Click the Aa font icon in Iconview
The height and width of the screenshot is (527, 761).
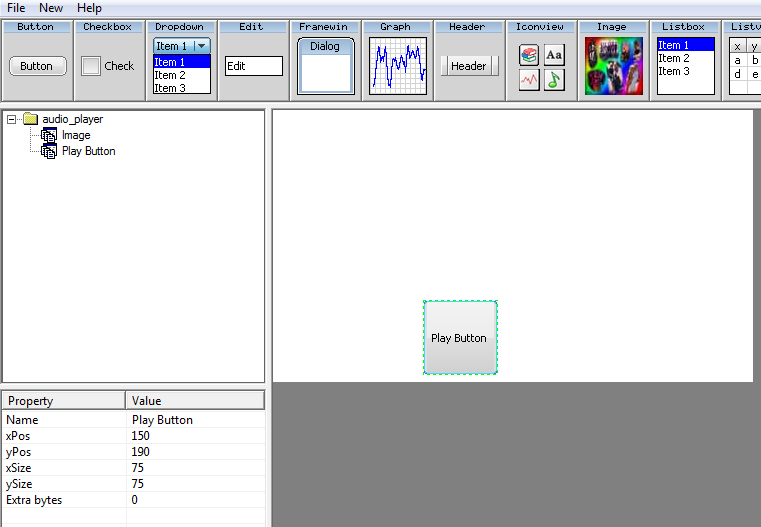click(x=554, y=56)
